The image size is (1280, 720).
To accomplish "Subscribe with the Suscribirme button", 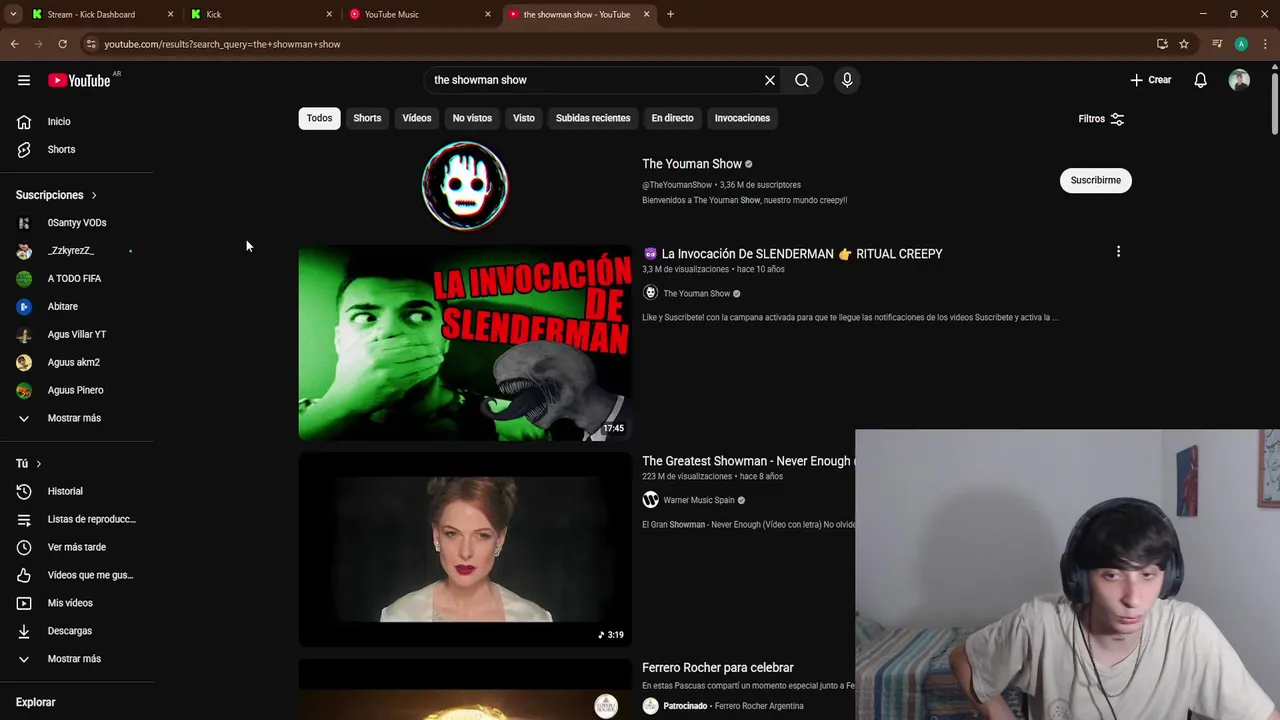I will 1095,180.
